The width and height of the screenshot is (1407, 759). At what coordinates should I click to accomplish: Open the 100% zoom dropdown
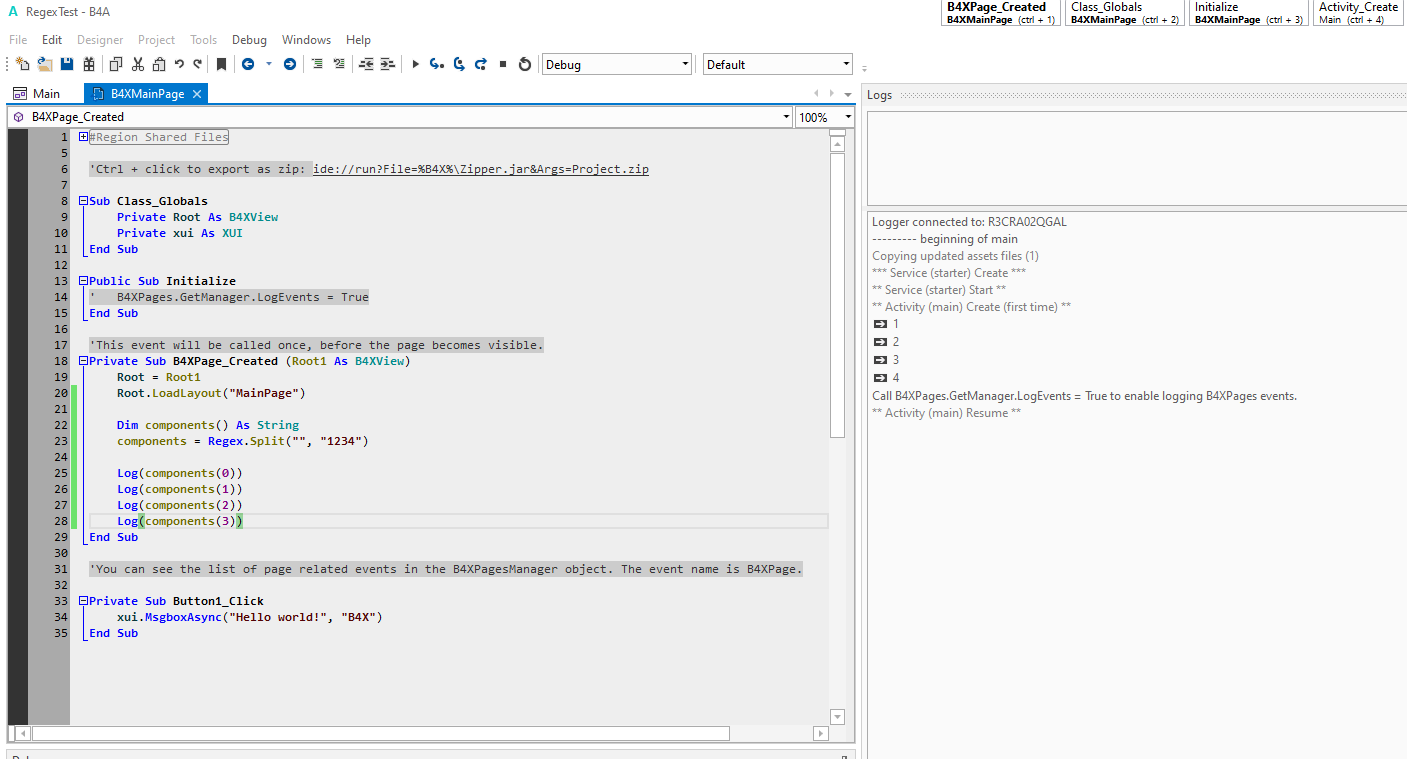[848, 117]
